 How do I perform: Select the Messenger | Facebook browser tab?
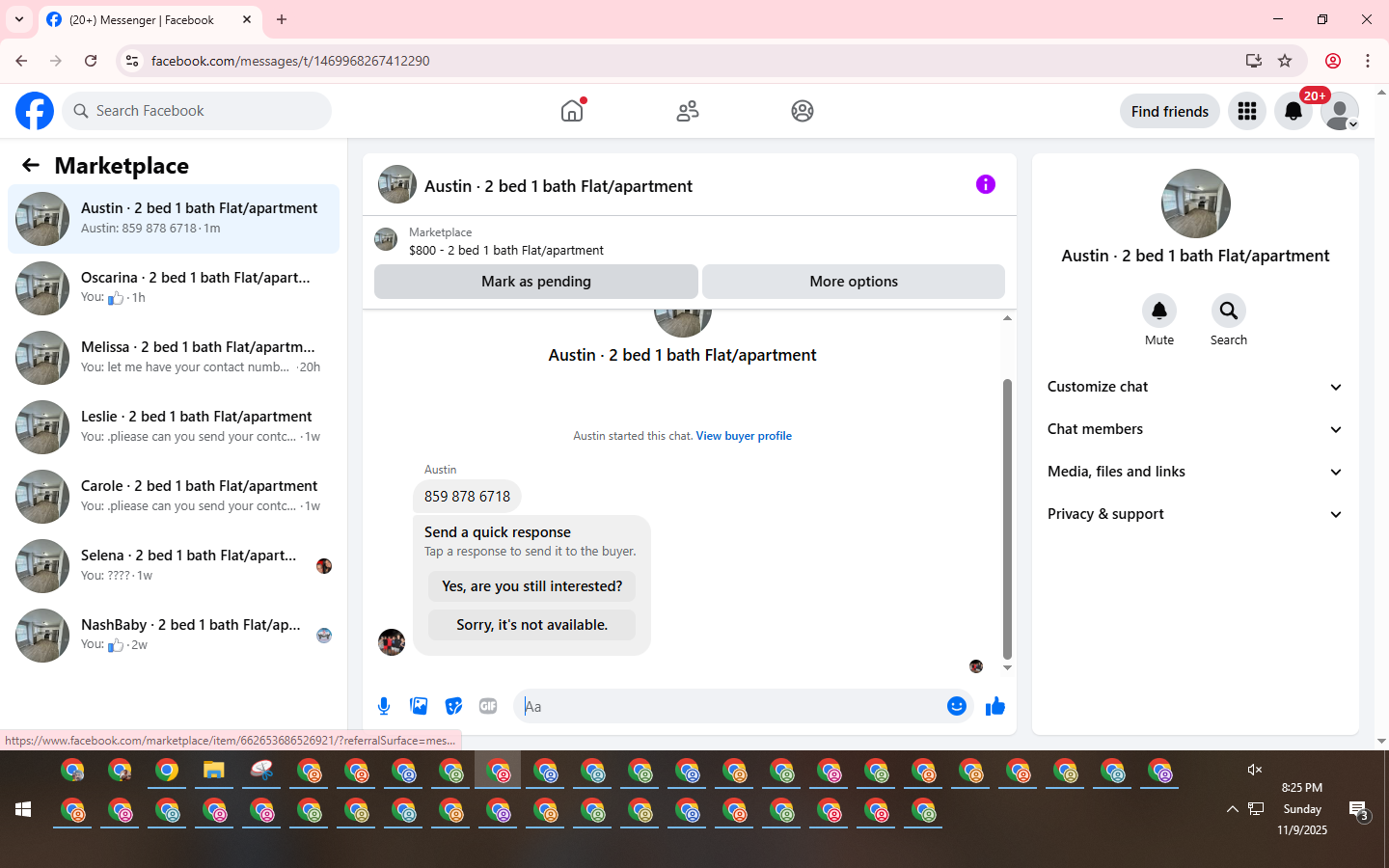[150, 19]
